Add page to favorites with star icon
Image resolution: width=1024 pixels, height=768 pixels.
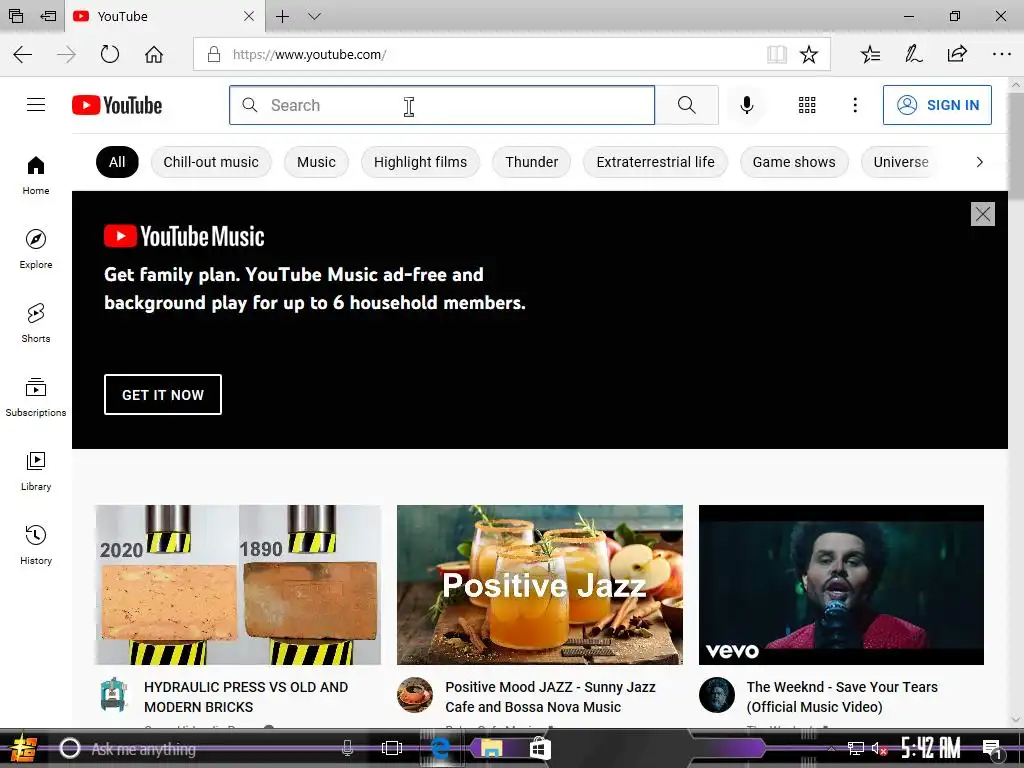[808, 54]
